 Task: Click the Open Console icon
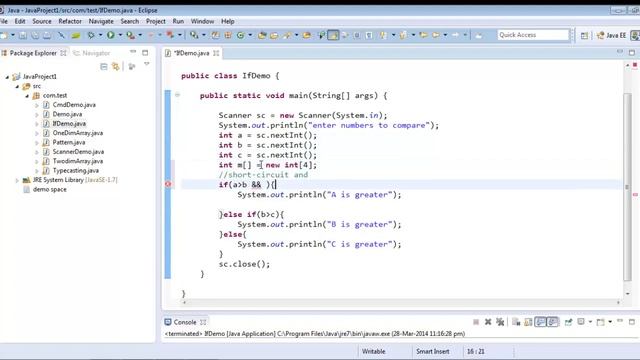pyautogui.click(x=600, y=322)
